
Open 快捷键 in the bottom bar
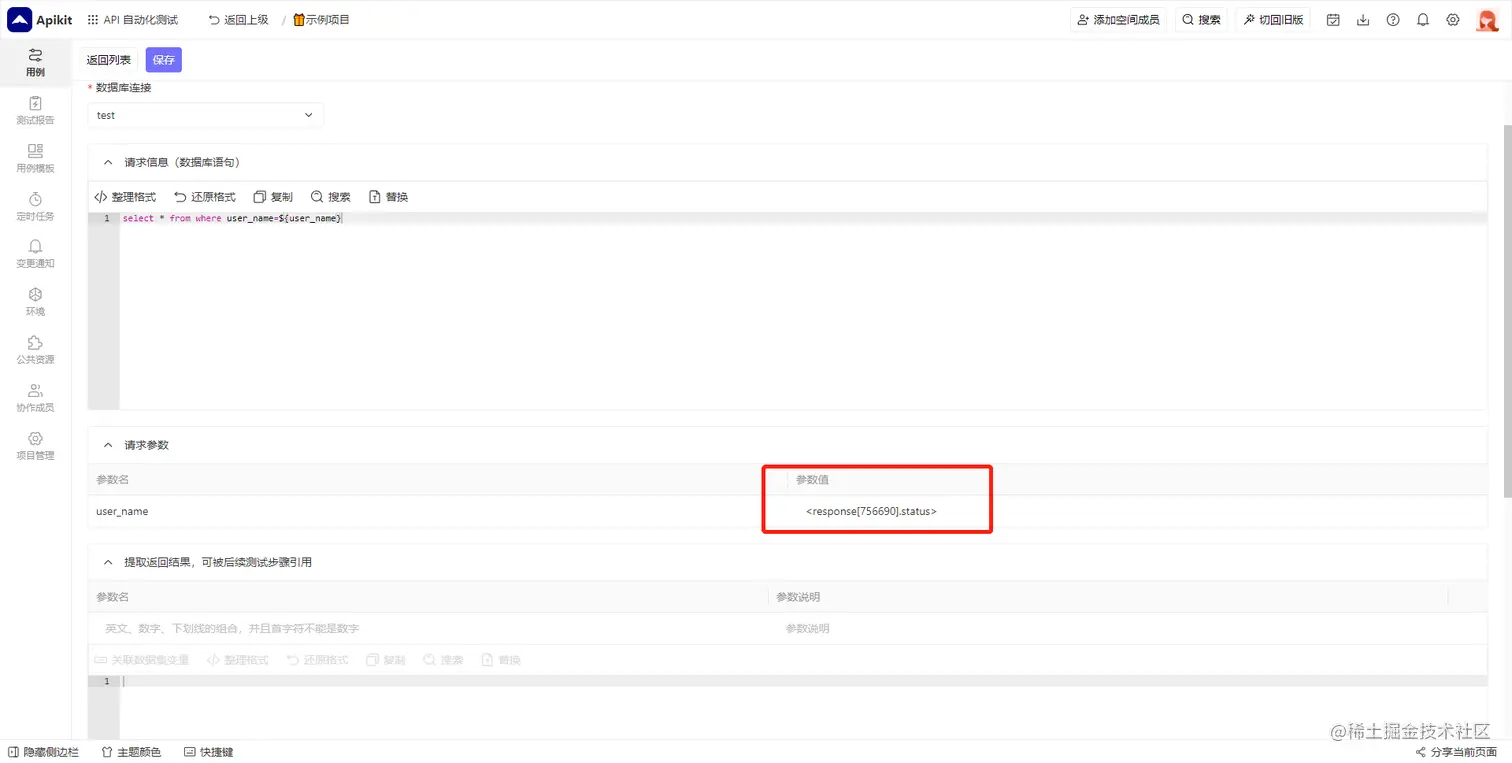point(209,752)
